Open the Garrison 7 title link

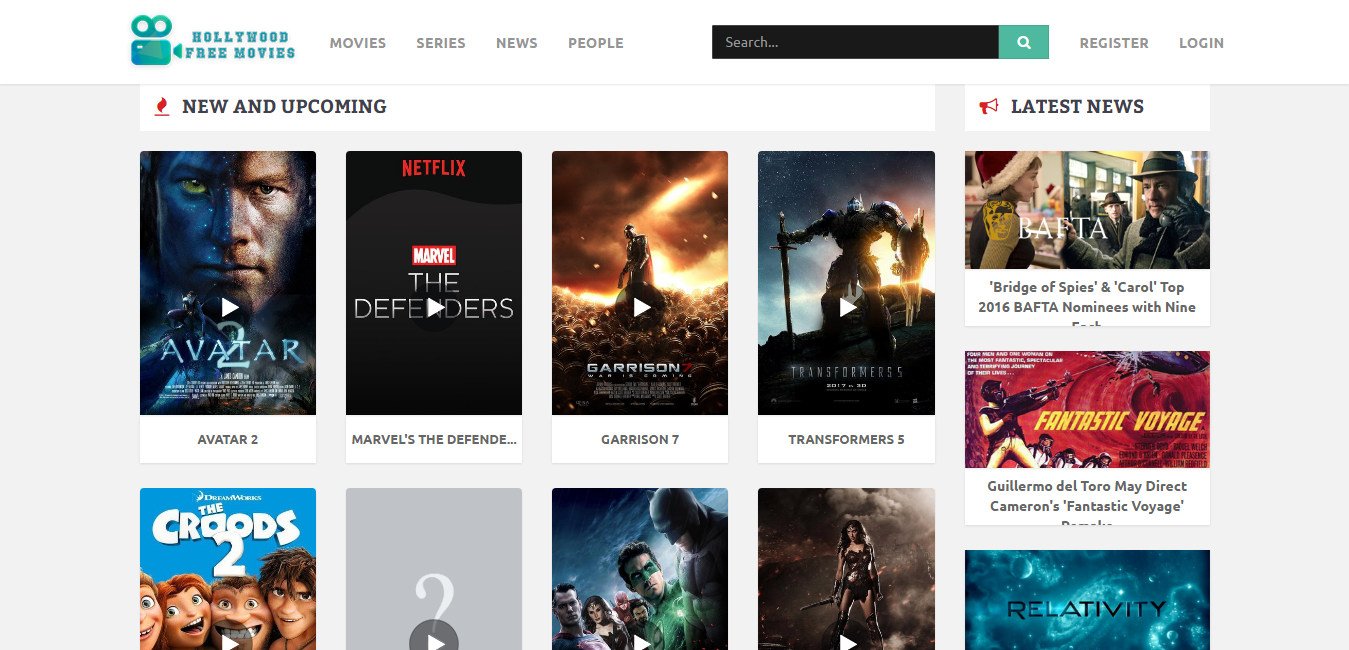click(640, 439)
